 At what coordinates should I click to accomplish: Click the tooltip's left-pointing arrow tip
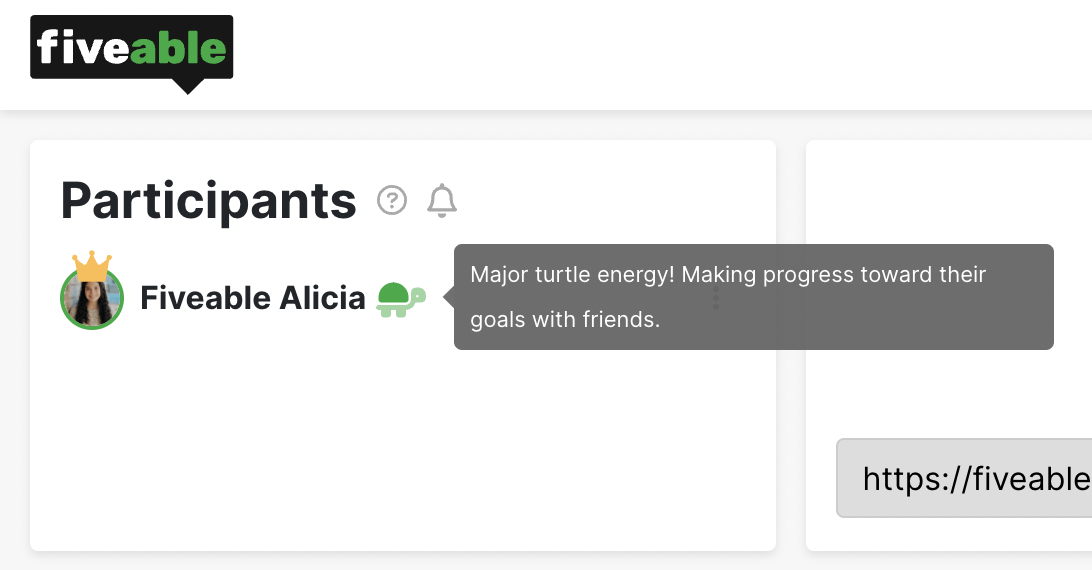(446, 298)
